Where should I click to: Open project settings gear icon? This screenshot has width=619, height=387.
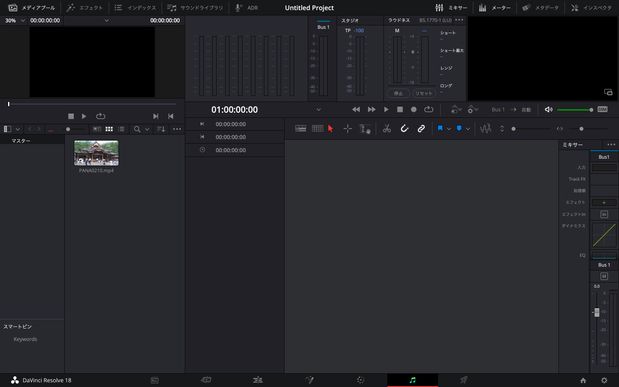(x=604, y=380)
